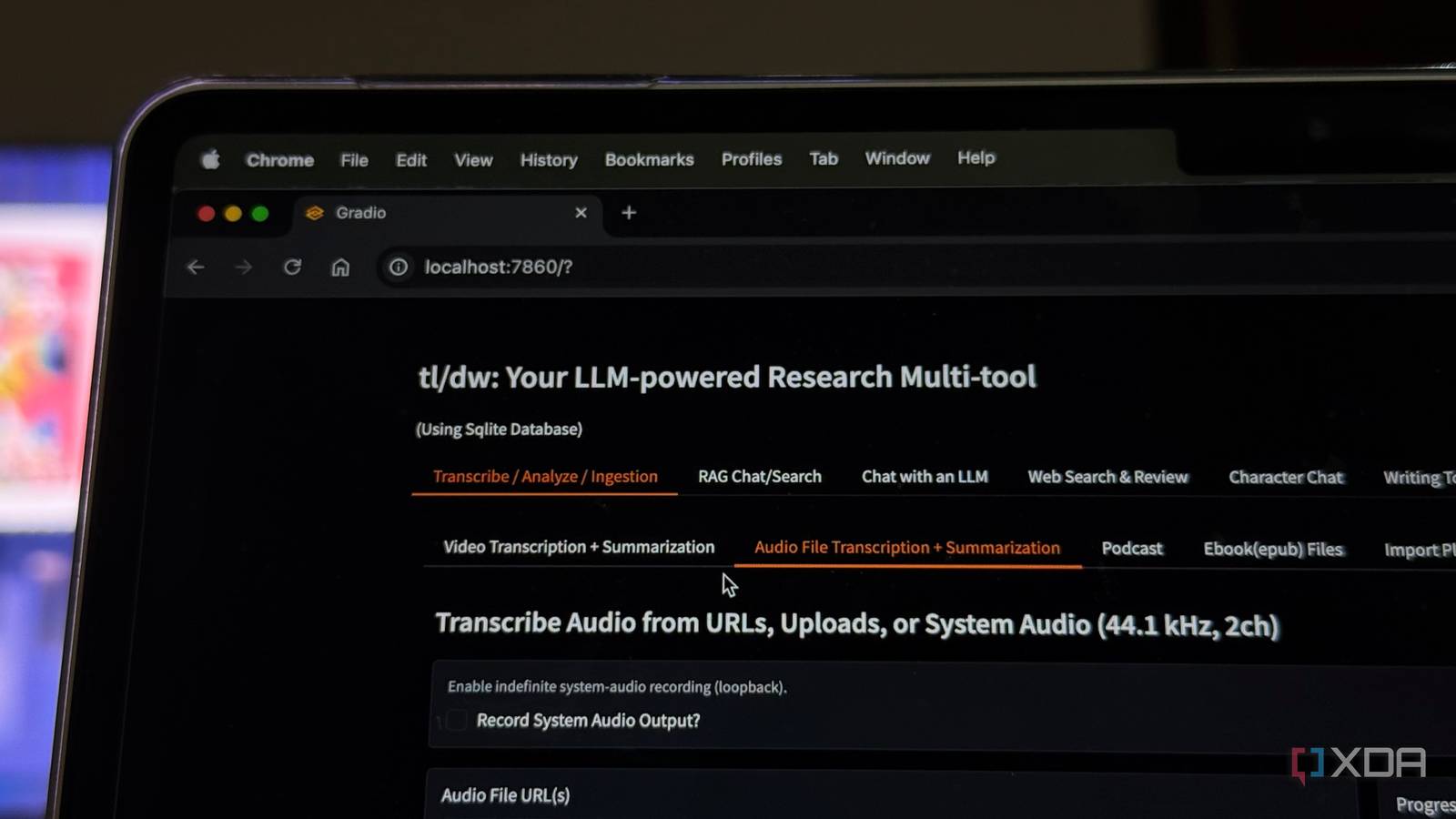Click the back navigation arrow
Viewport: 1456px width, 819px height.
point(197,267)
